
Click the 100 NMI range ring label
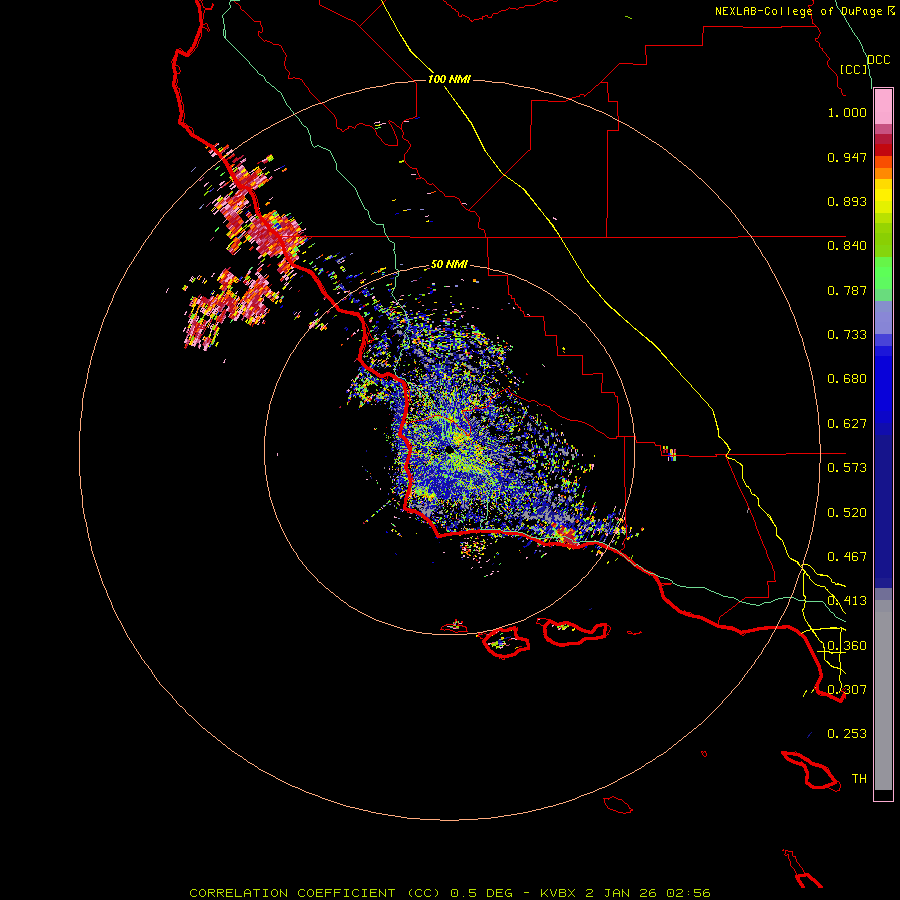pyautogui.click(x=449, y=79)
